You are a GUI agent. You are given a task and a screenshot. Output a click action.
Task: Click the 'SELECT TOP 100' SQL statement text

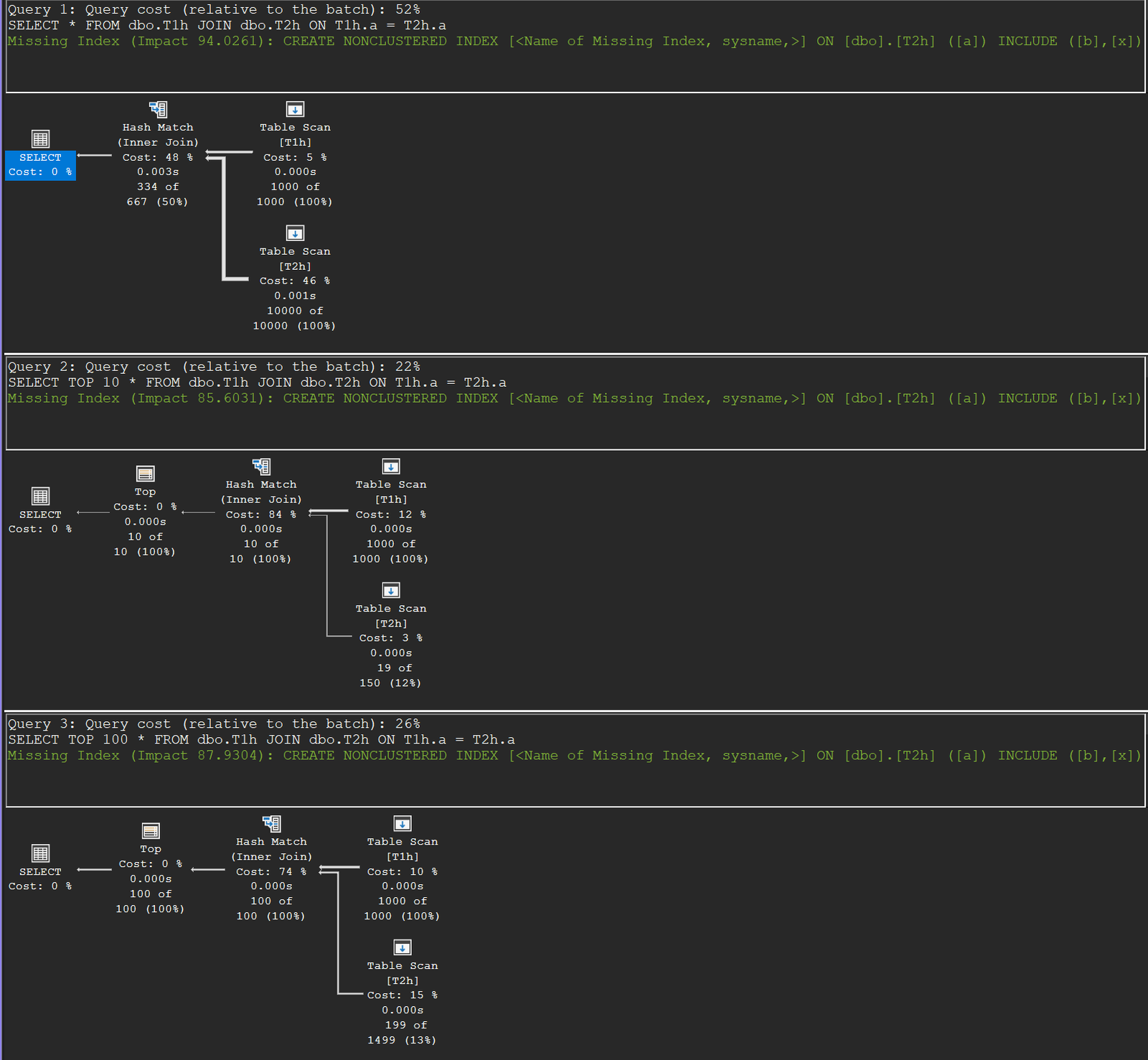[x=261, y=740]
